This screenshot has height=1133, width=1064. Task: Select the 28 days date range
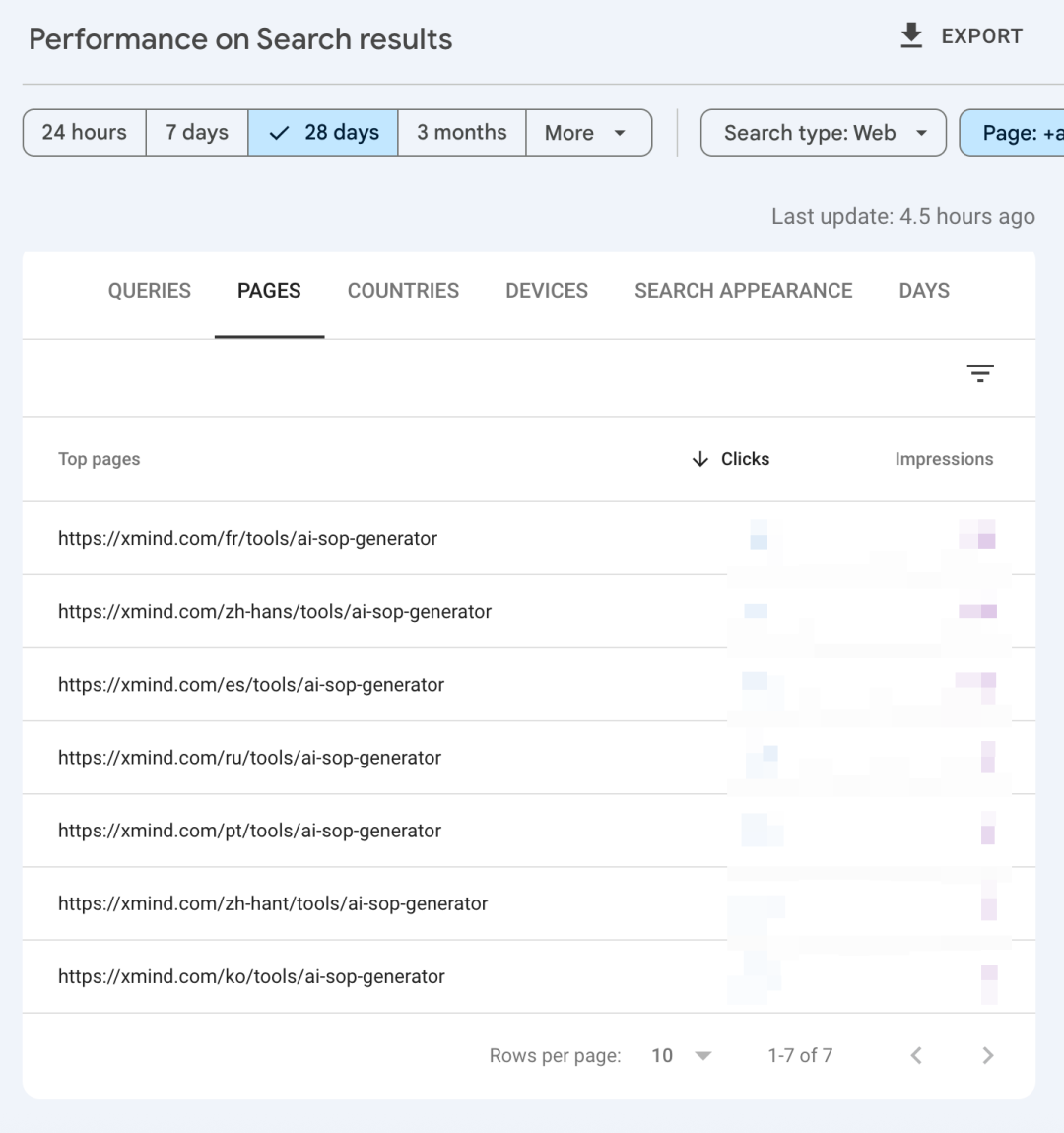coord(323,133)
